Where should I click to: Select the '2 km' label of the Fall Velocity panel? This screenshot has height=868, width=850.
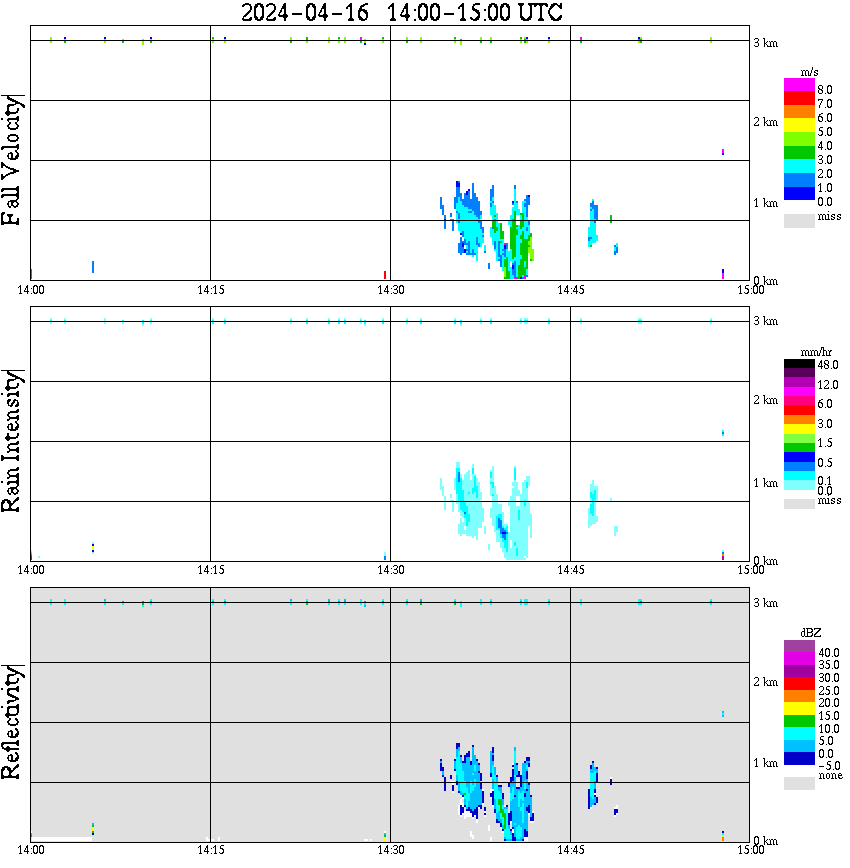(765, 122)
